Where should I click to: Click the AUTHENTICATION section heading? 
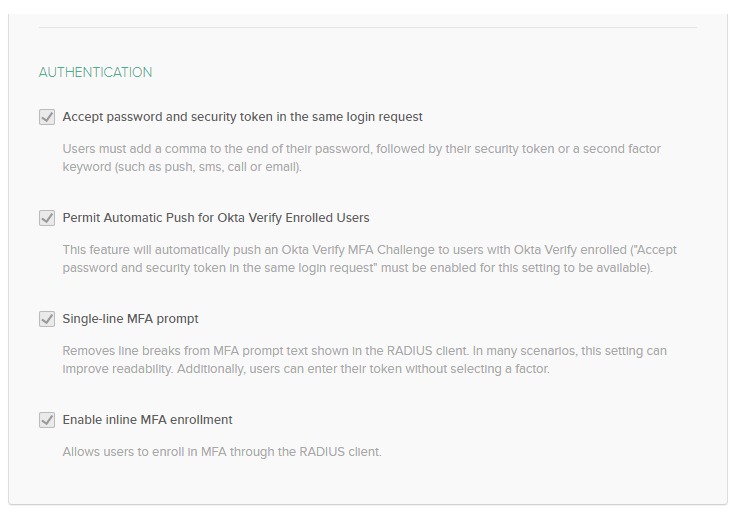(95, 72)
